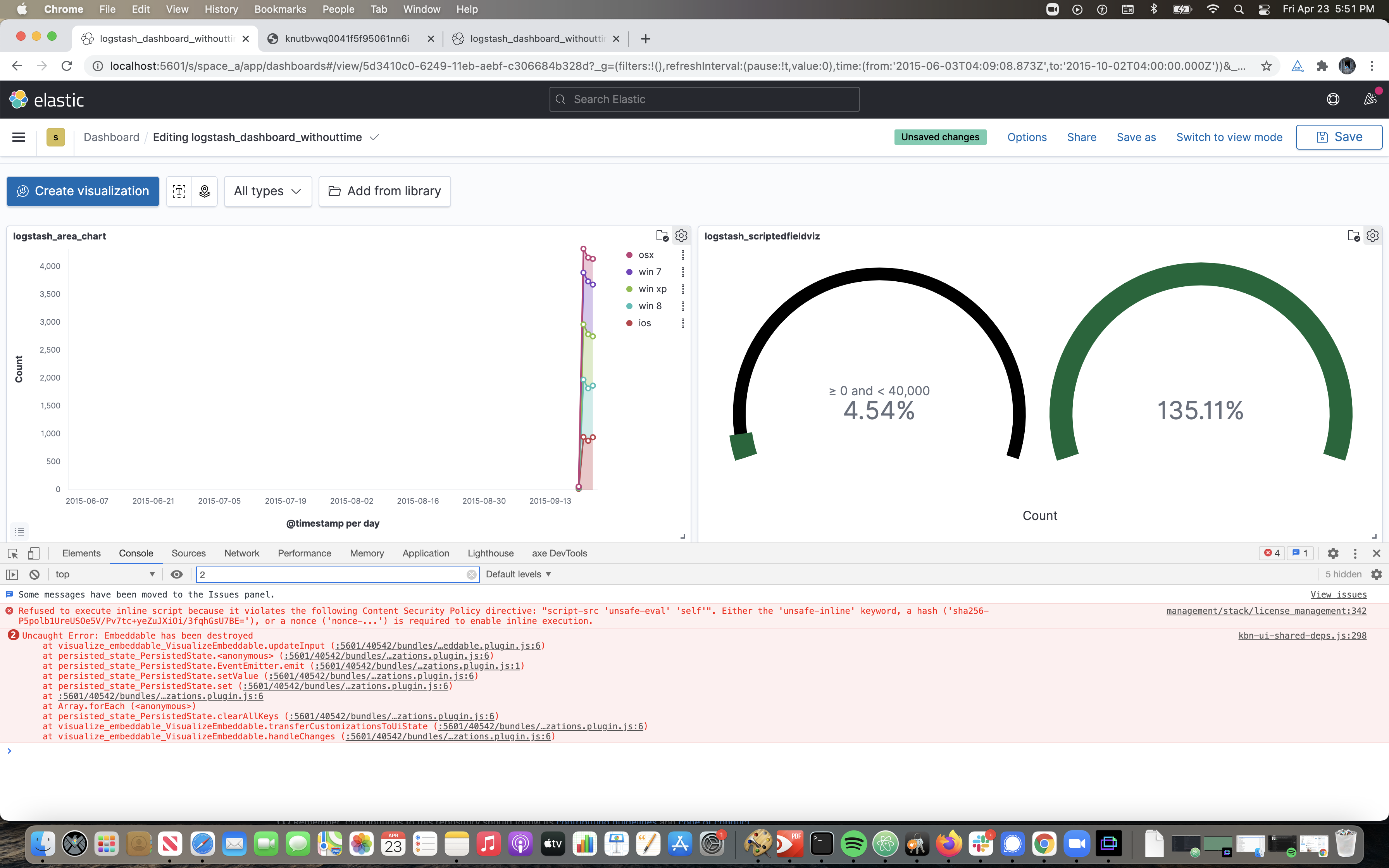The width and height of the screenshot is (1389, 868).
Task: Expand the dashboard title chevron
Action: click(374, 137)
